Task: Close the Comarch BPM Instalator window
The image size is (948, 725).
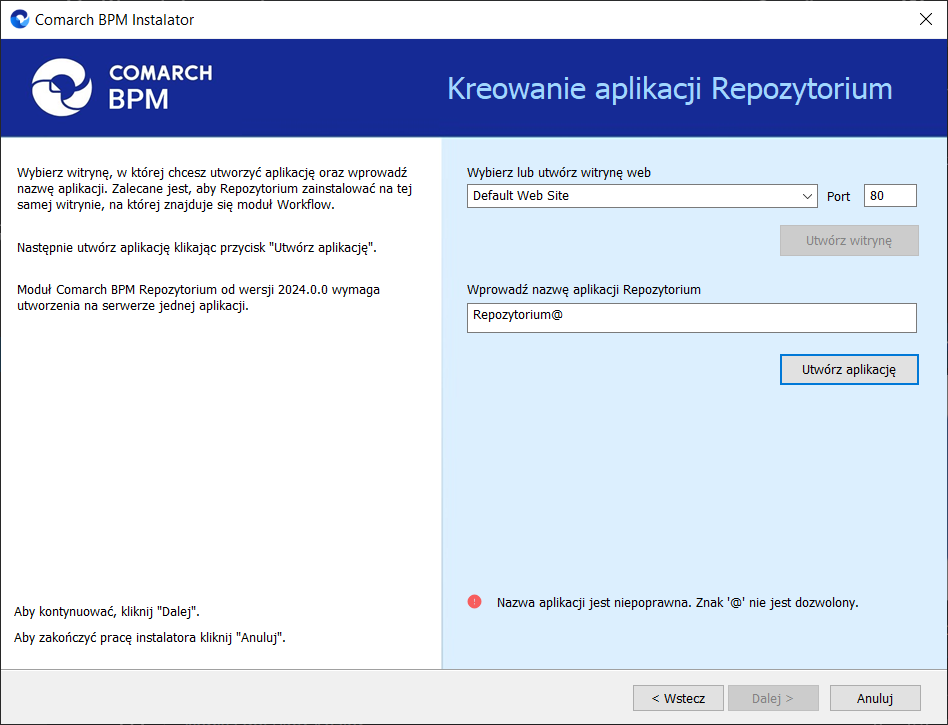Action: pos(926,19)
